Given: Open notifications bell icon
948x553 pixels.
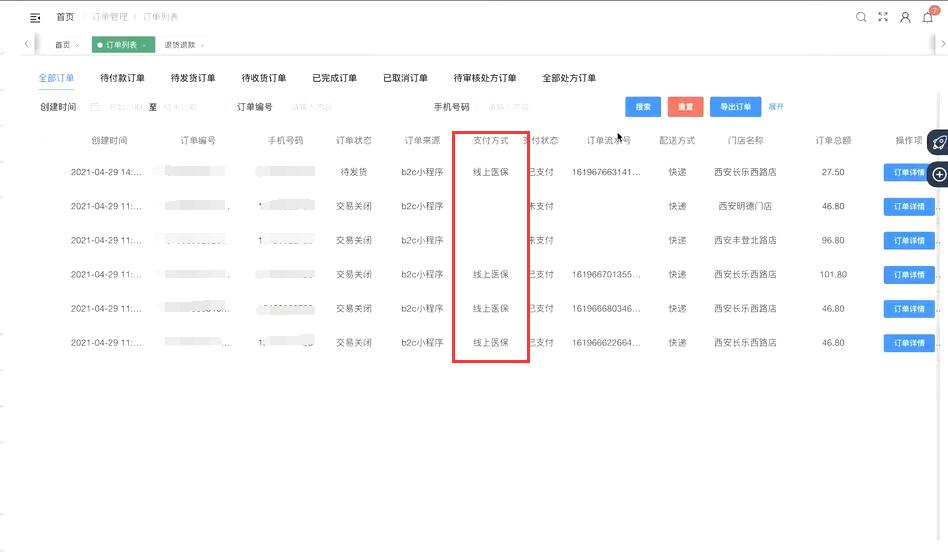Looking at the screenshot, I should coord(927,17).
